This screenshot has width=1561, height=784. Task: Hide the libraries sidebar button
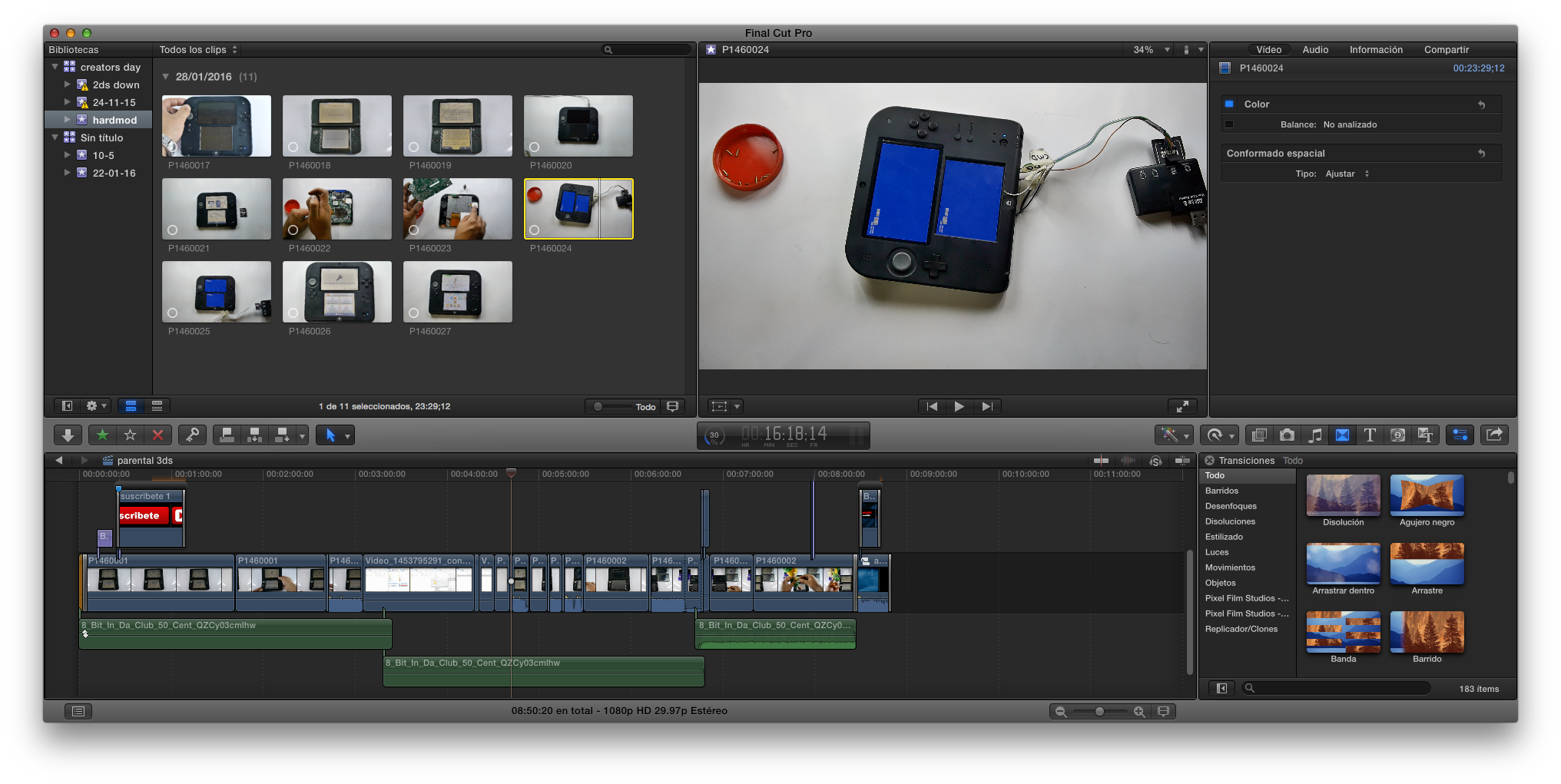coord(67,406)
